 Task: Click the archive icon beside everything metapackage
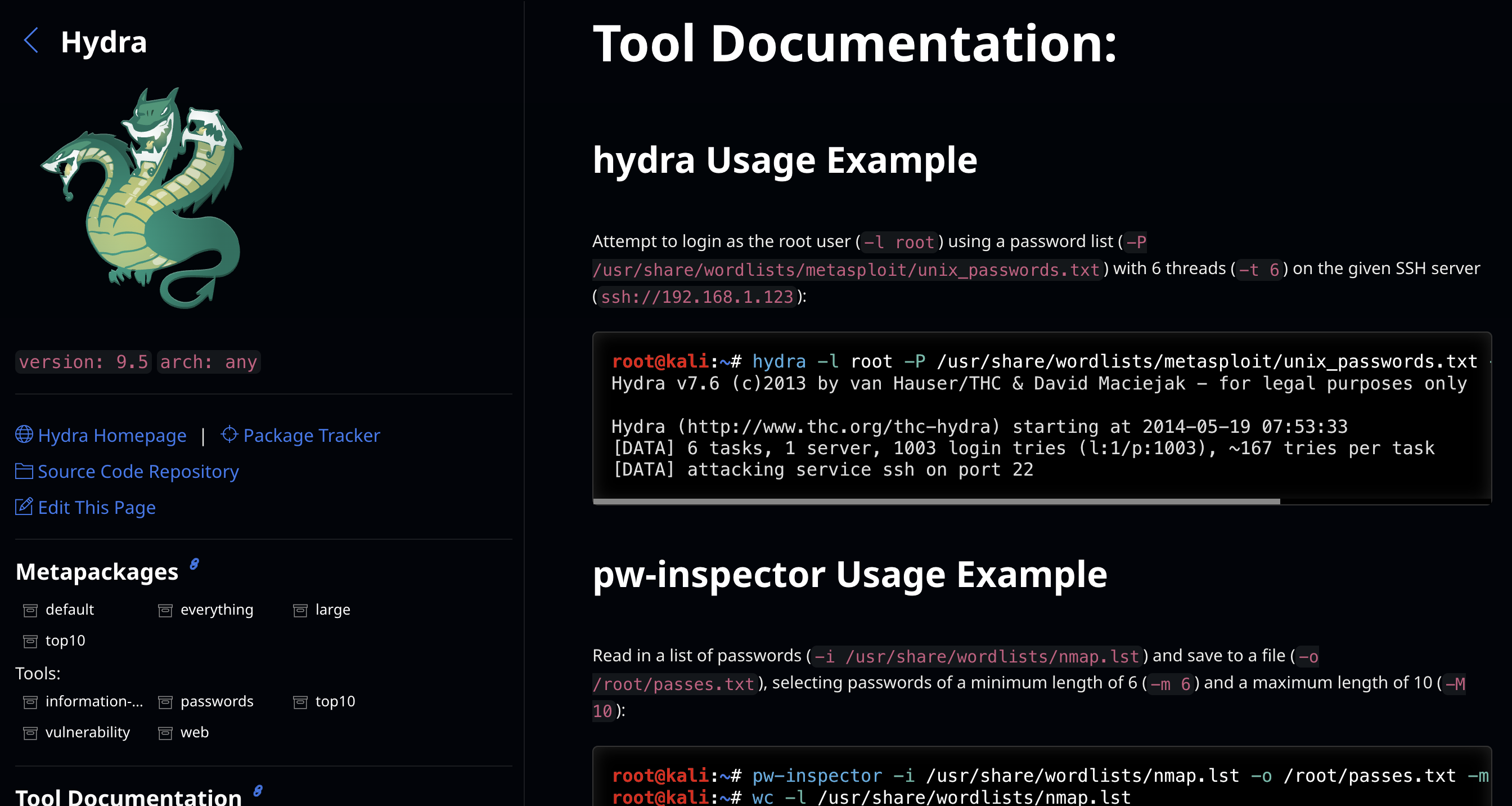click(x=165, y=610)
